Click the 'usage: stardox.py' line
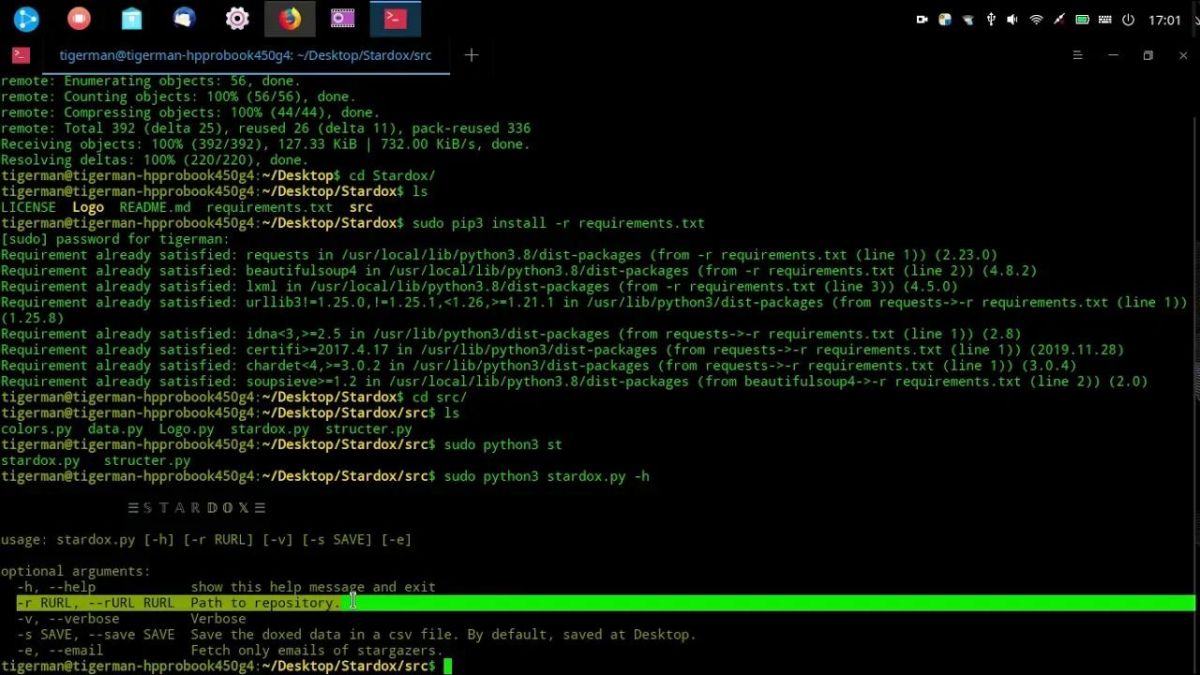Screen dimensions: 1200x675 [x=206, y=540]
